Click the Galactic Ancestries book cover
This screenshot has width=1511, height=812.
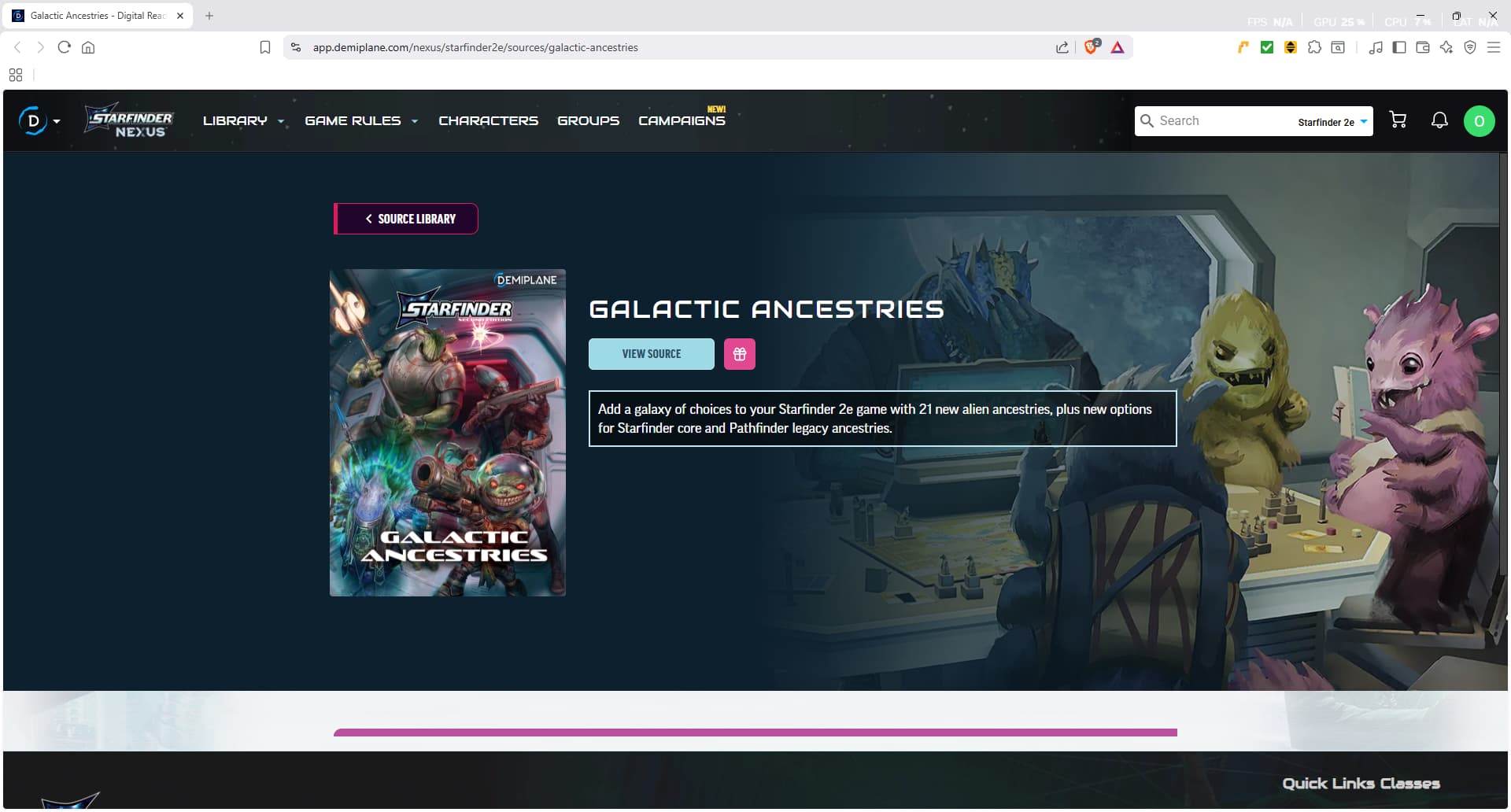point(447,433)
